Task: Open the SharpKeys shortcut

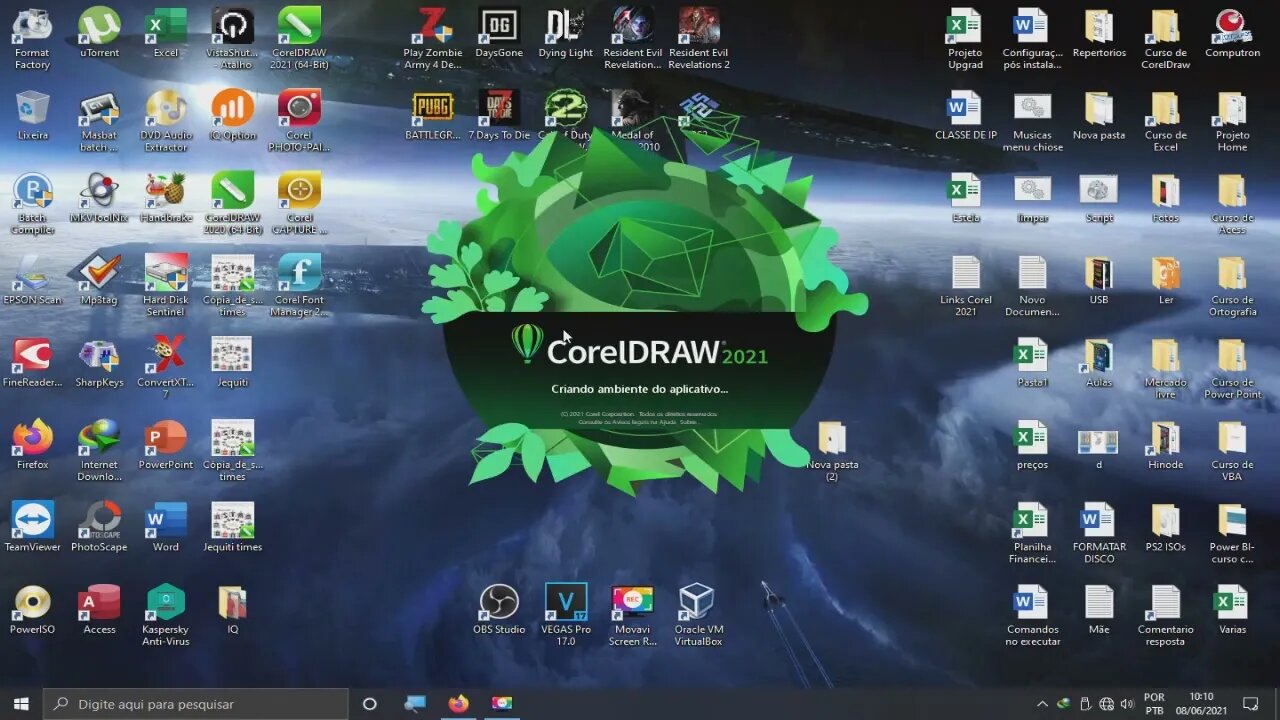Action: [99, 362]
